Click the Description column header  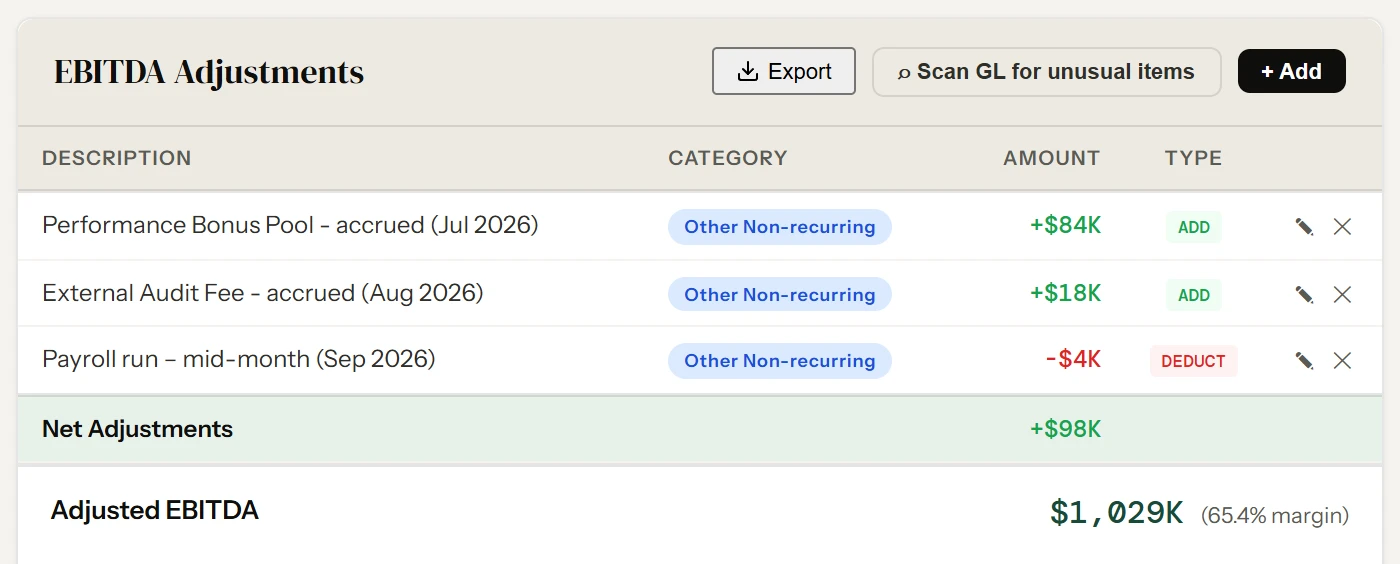point(116,158)
